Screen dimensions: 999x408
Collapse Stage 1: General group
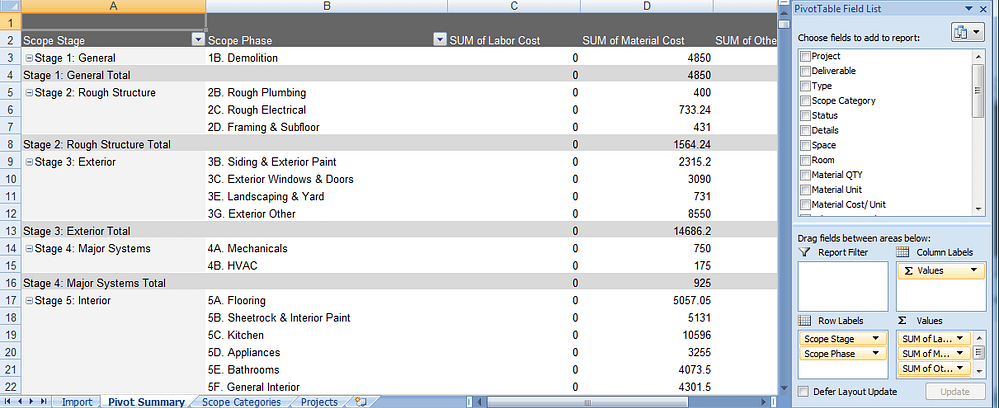coord(29,58)
